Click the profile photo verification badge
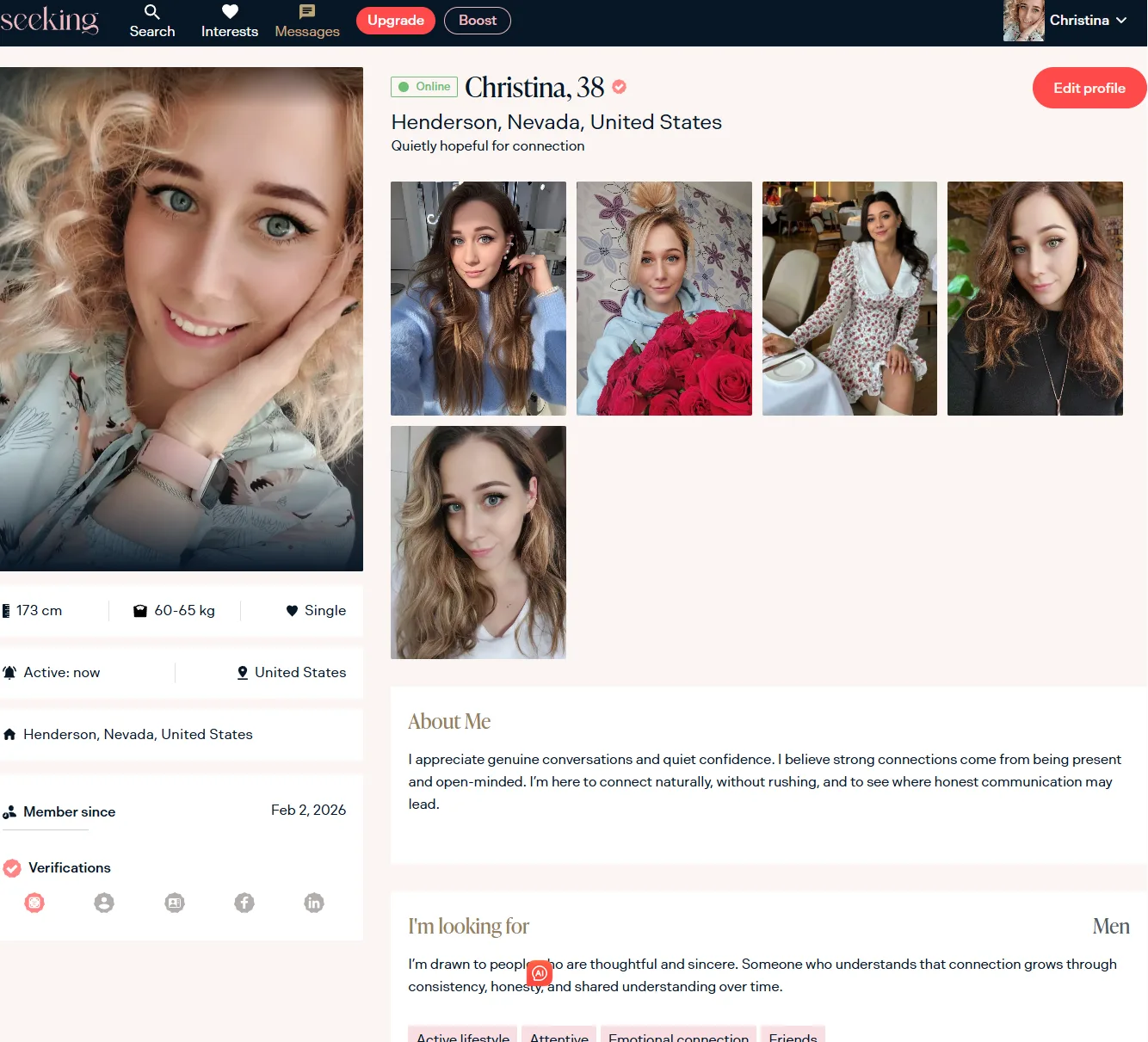 [x=104, y=903]
